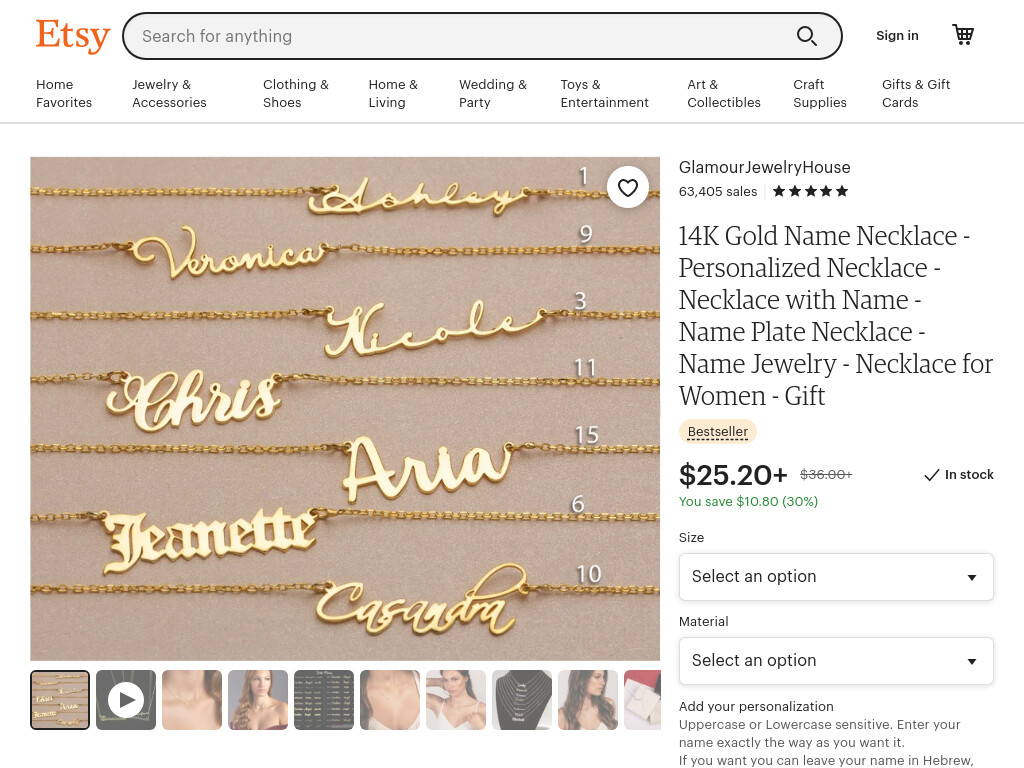Open the shopping cart icon
This screenshot has height=768, width=1024.
pyautogui.click(x=963, y=35)
